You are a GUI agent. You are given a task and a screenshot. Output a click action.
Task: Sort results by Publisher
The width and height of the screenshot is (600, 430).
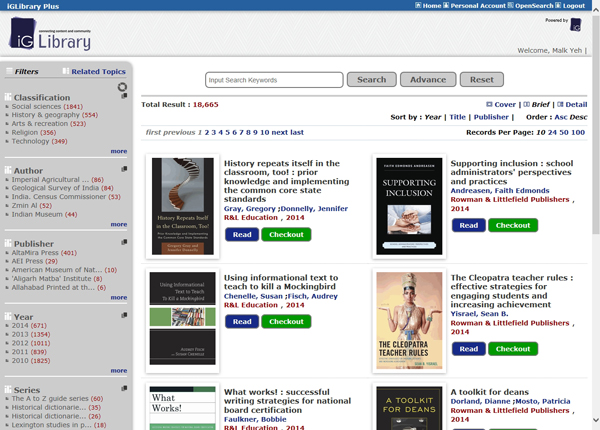pos(491,117)
